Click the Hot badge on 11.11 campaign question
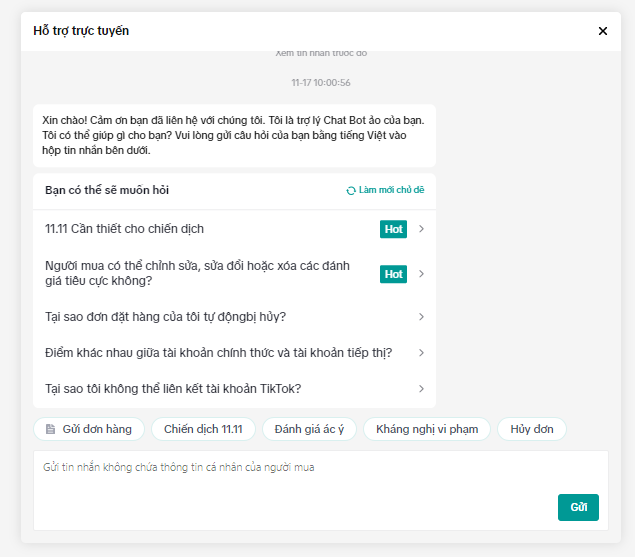The image size is (635, 557). [x=394, y=229]
